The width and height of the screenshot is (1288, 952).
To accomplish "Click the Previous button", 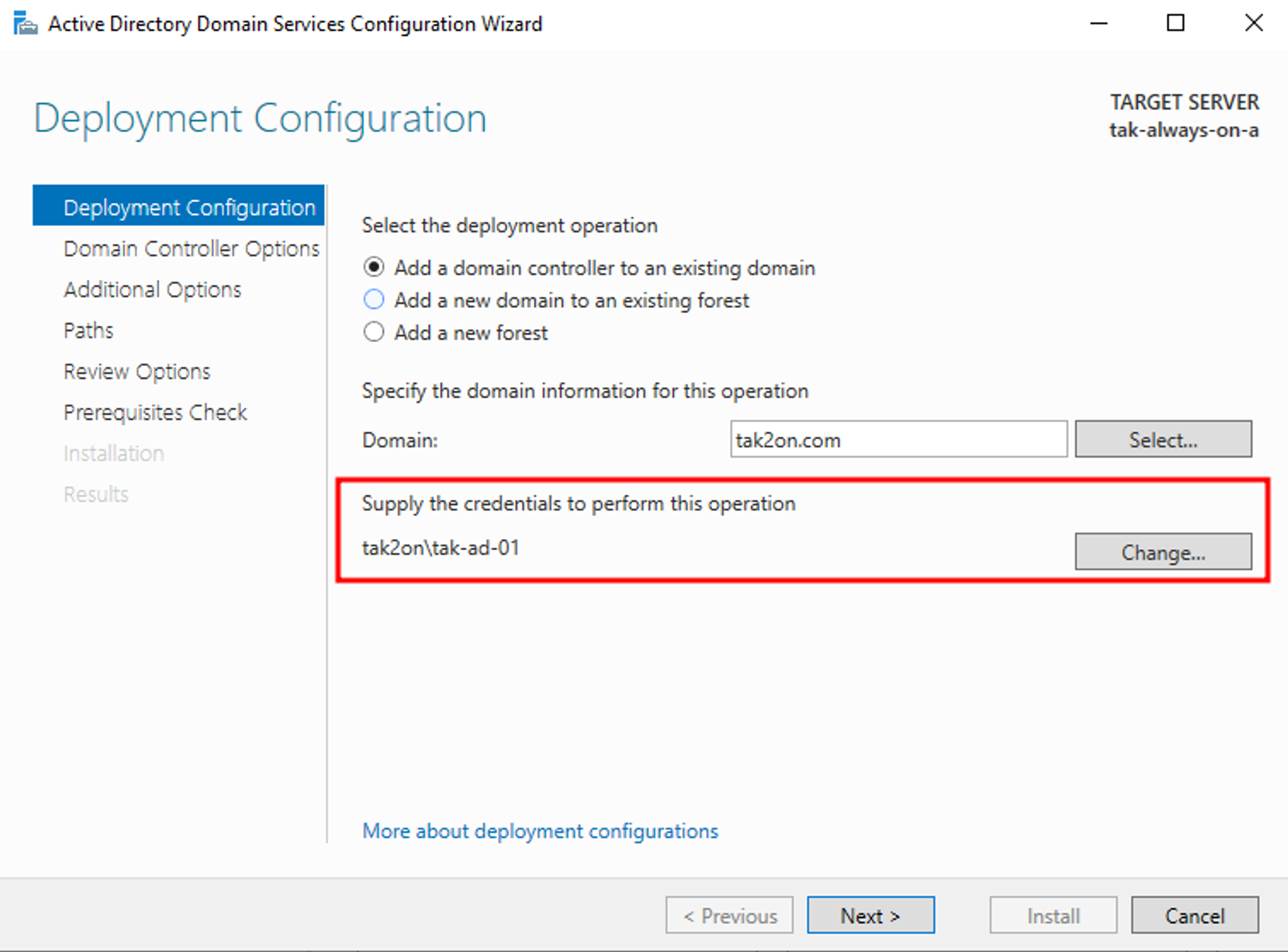I will 730,915.
